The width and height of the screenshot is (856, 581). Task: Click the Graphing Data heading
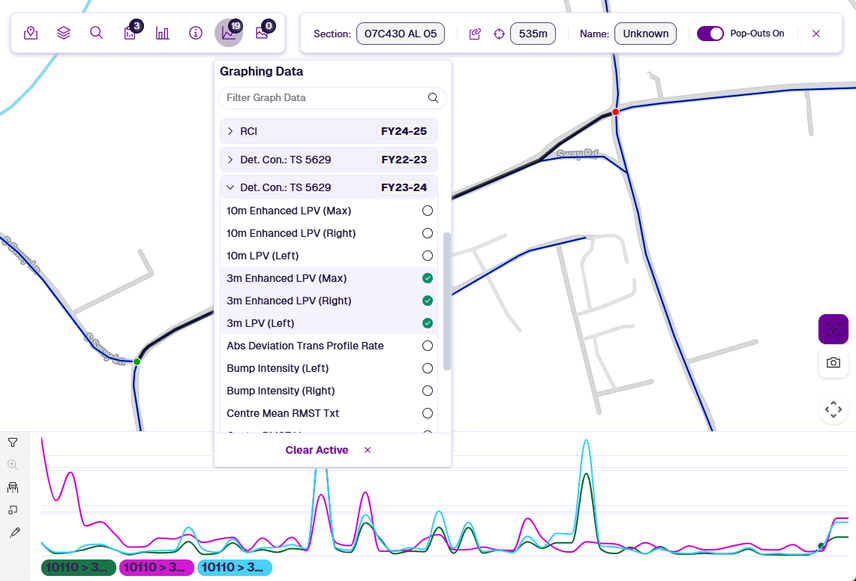tap(261, 72)
